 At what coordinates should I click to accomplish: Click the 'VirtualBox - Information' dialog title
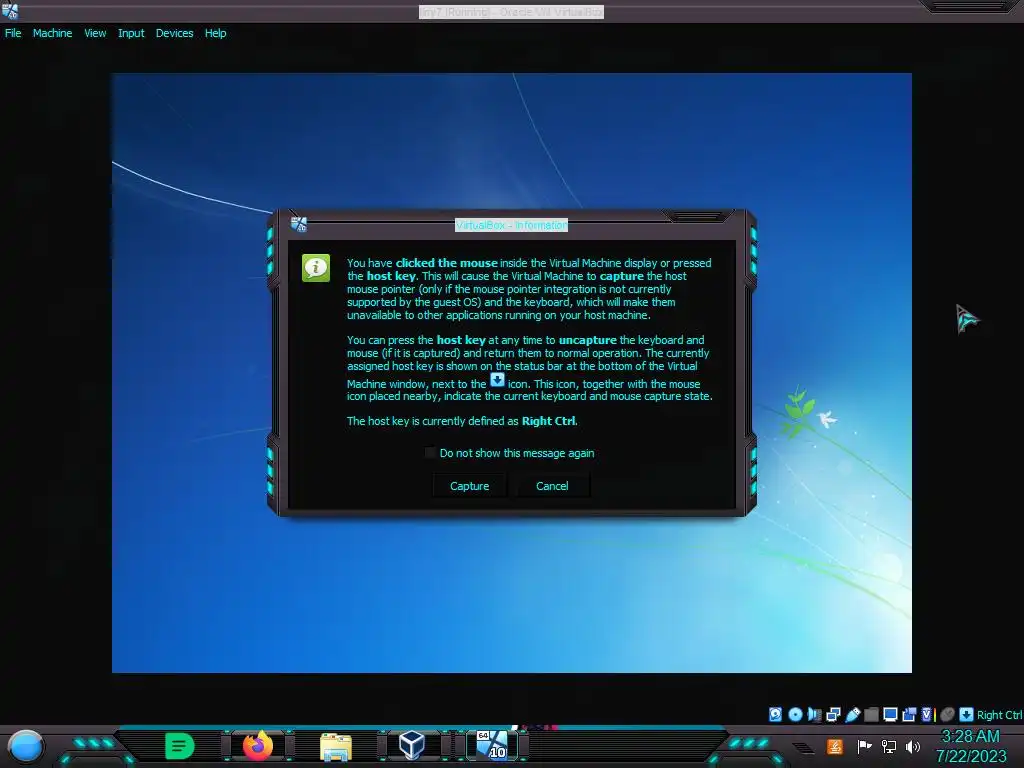[x=511, y=225]
